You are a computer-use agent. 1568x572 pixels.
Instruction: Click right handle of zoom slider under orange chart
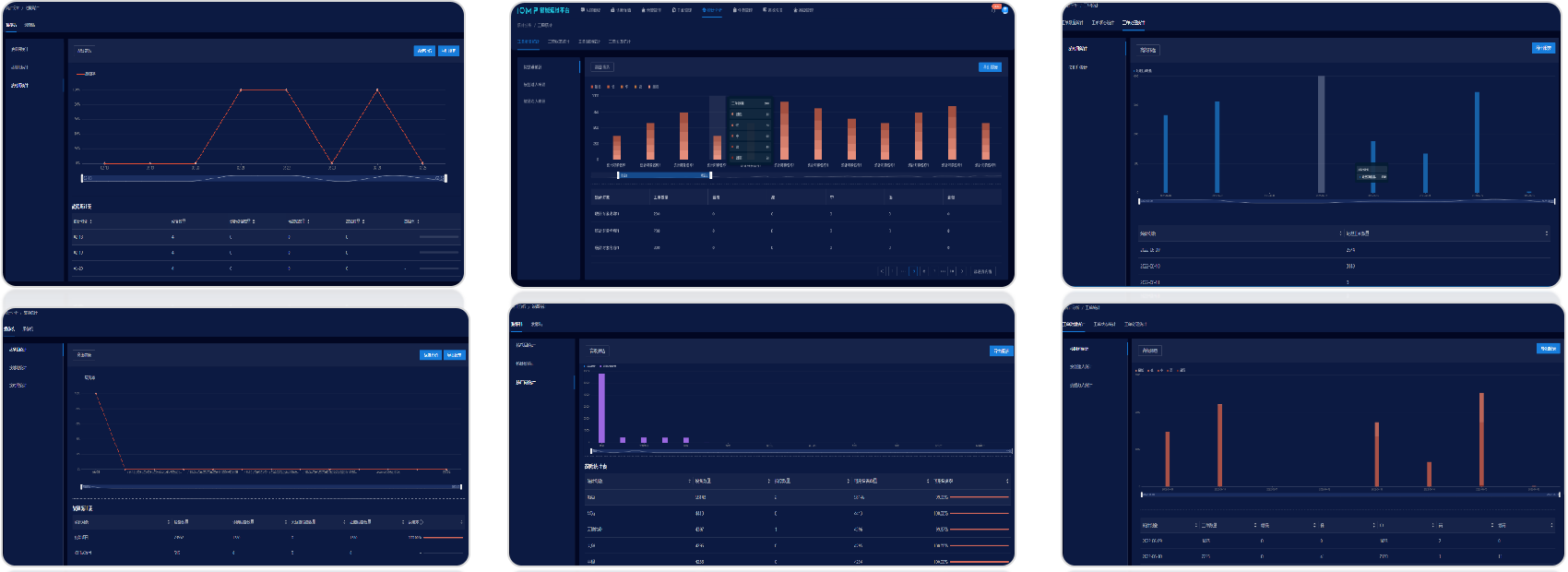point(710,175)
